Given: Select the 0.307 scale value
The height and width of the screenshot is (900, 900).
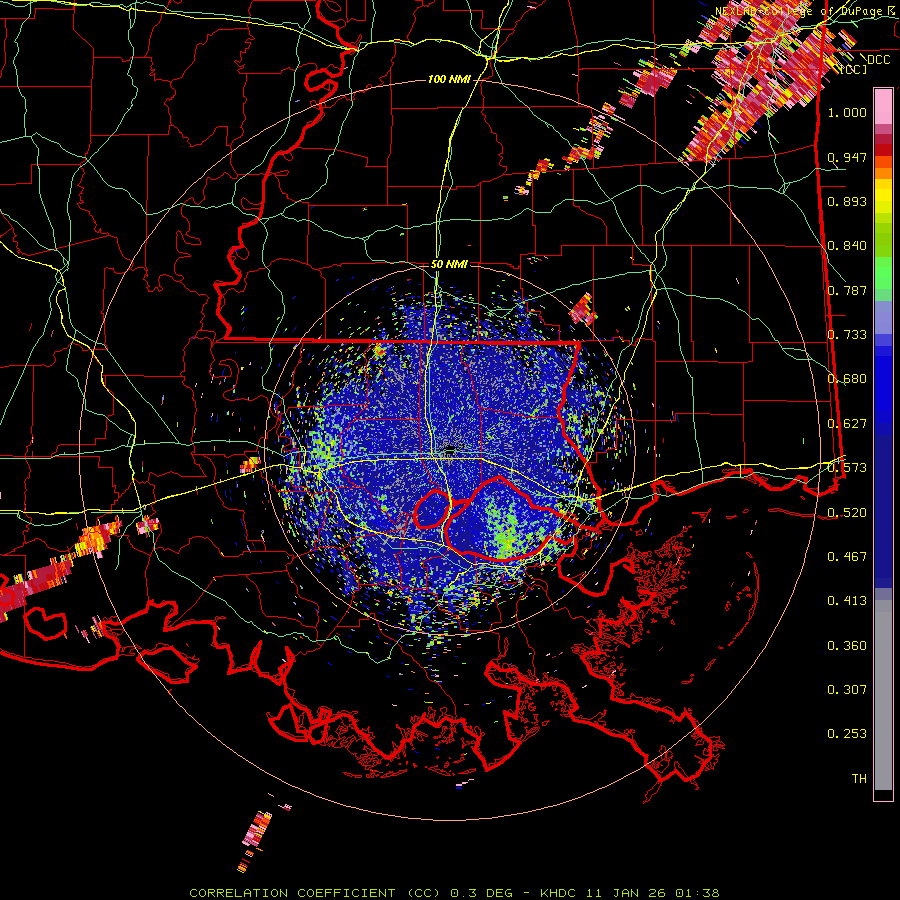Looking at the screenshot, I should pos(847,689).
